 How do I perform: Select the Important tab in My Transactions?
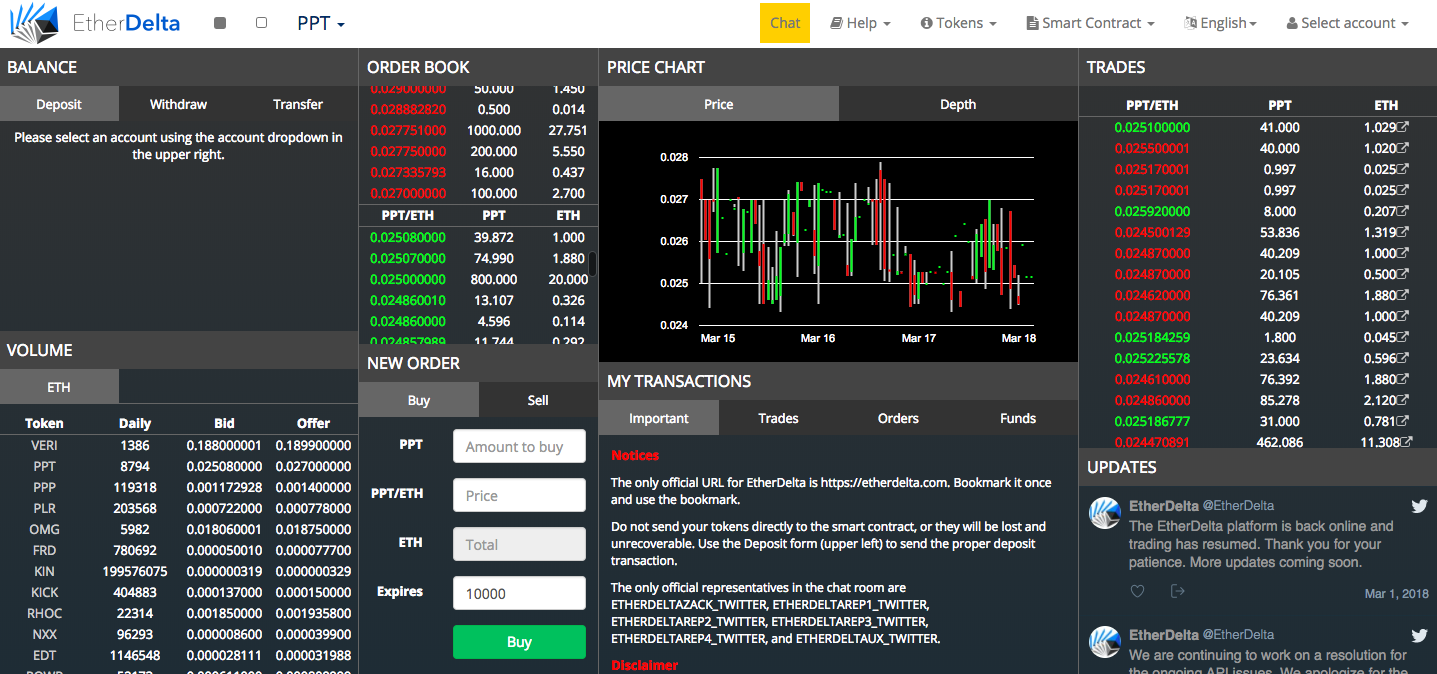tap(659, 418)
